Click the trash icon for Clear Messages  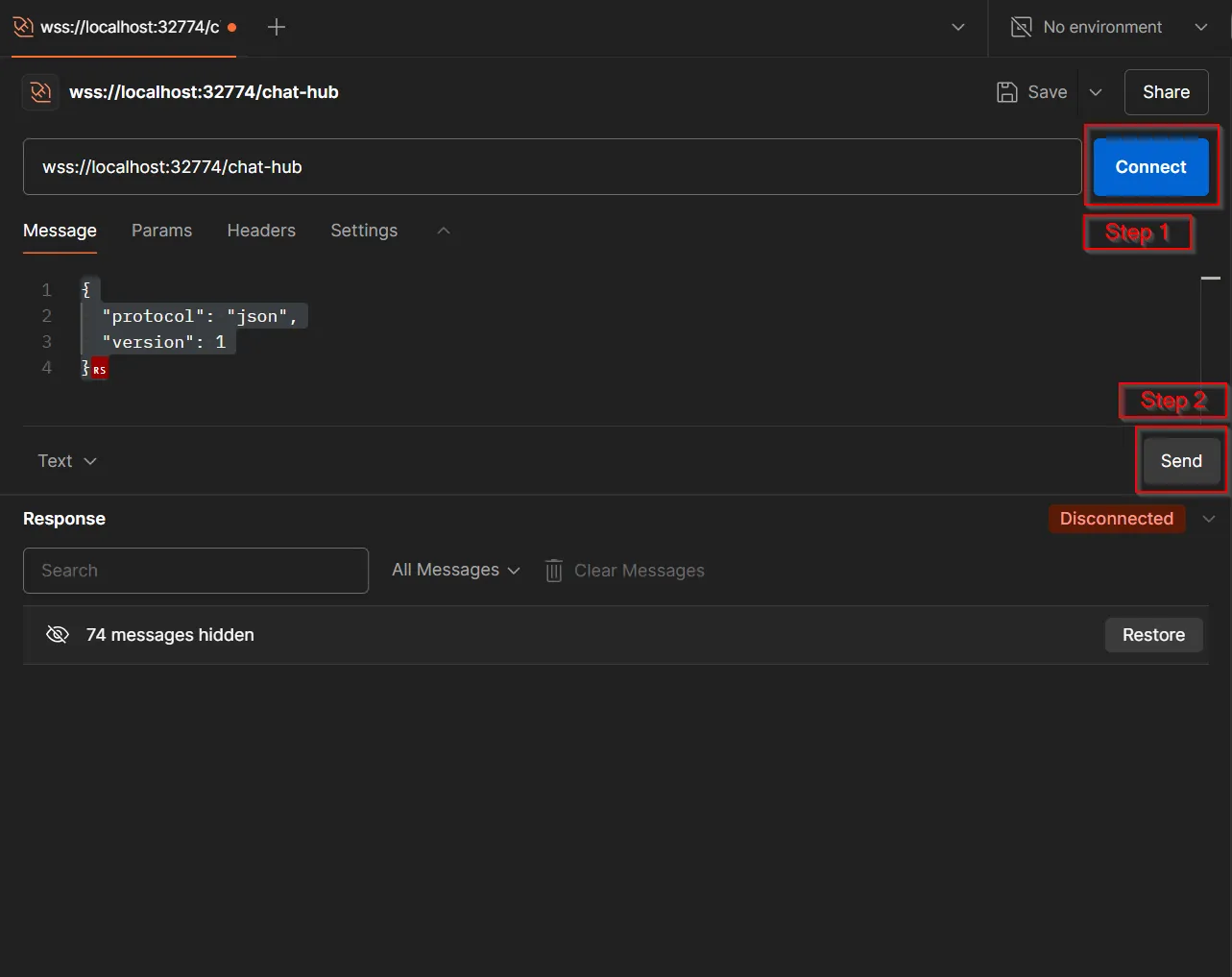(554, 571)
